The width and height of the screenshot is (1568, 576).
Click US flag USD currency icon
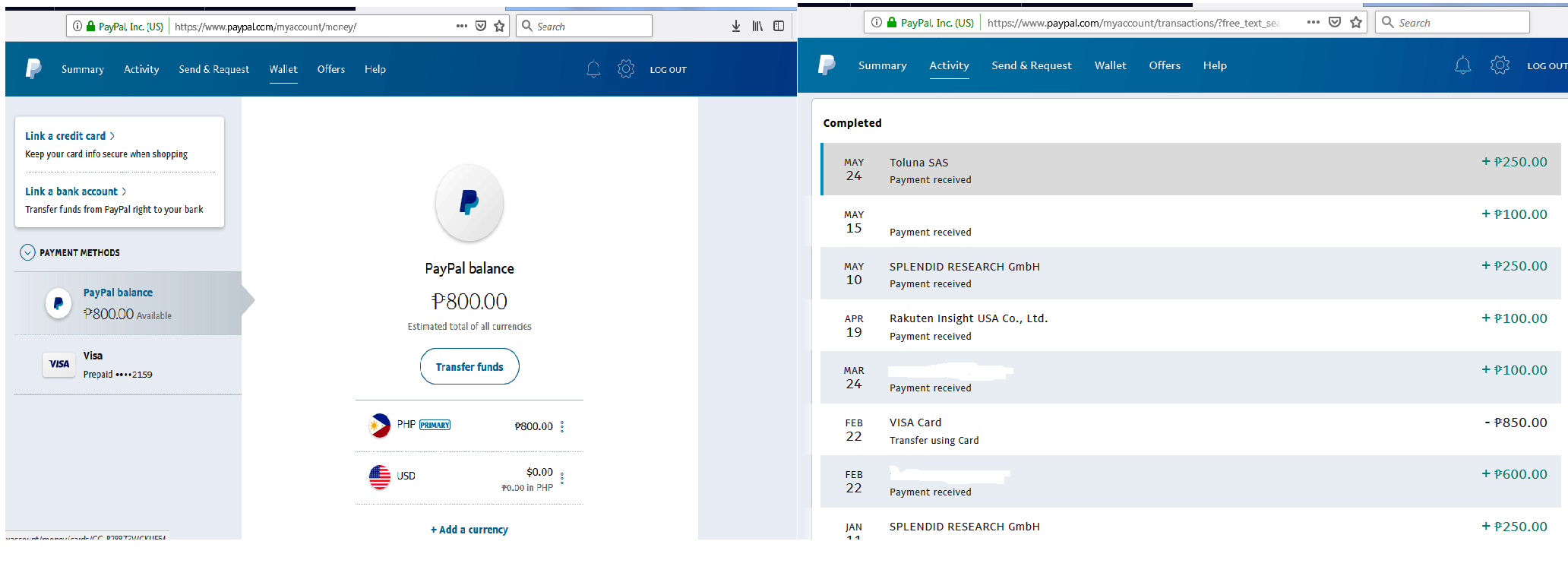[379, 476]
